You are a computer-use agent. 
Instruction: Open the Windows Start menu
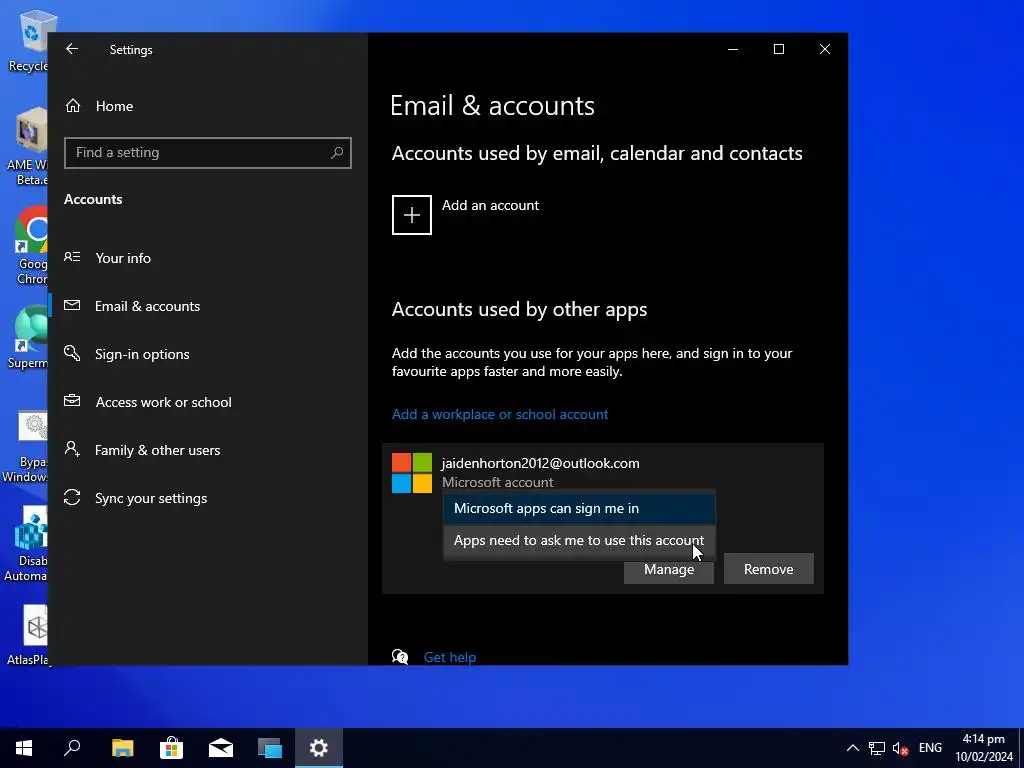click(24, 748)
